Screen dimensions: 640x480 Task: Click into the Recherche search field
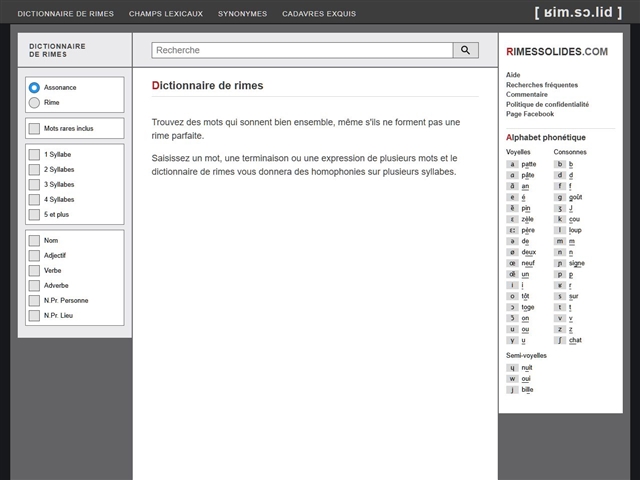tap(302, 50)
